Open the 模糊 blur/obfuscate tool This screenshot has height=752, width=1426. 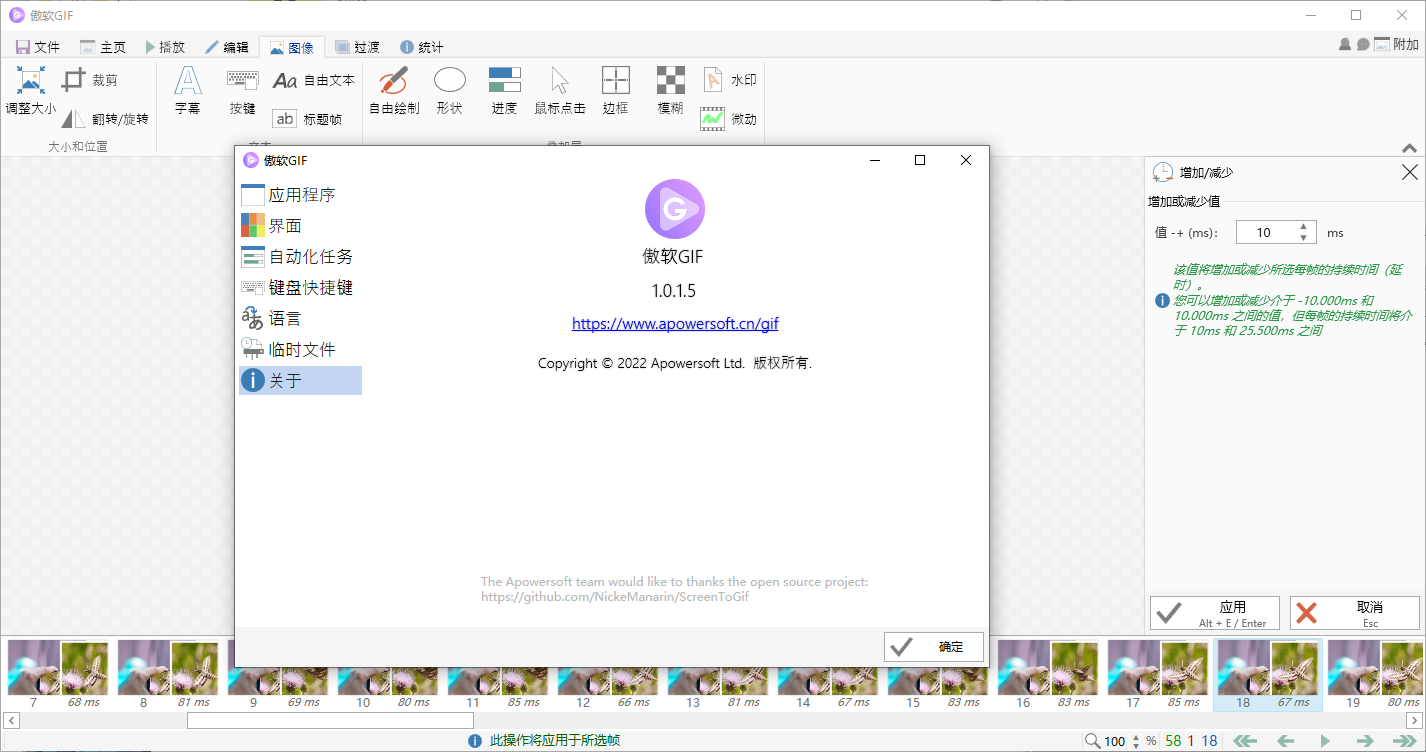tap(671, 91)
